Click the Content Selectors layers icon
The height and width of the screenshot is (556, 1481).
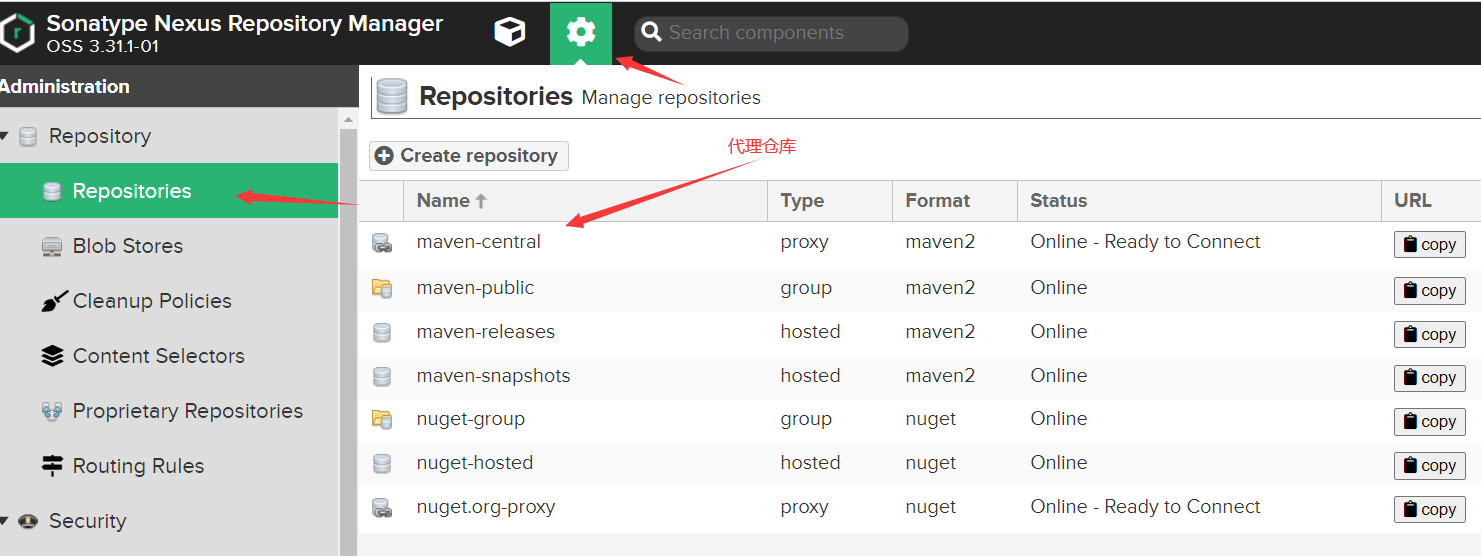pos(52,357)
